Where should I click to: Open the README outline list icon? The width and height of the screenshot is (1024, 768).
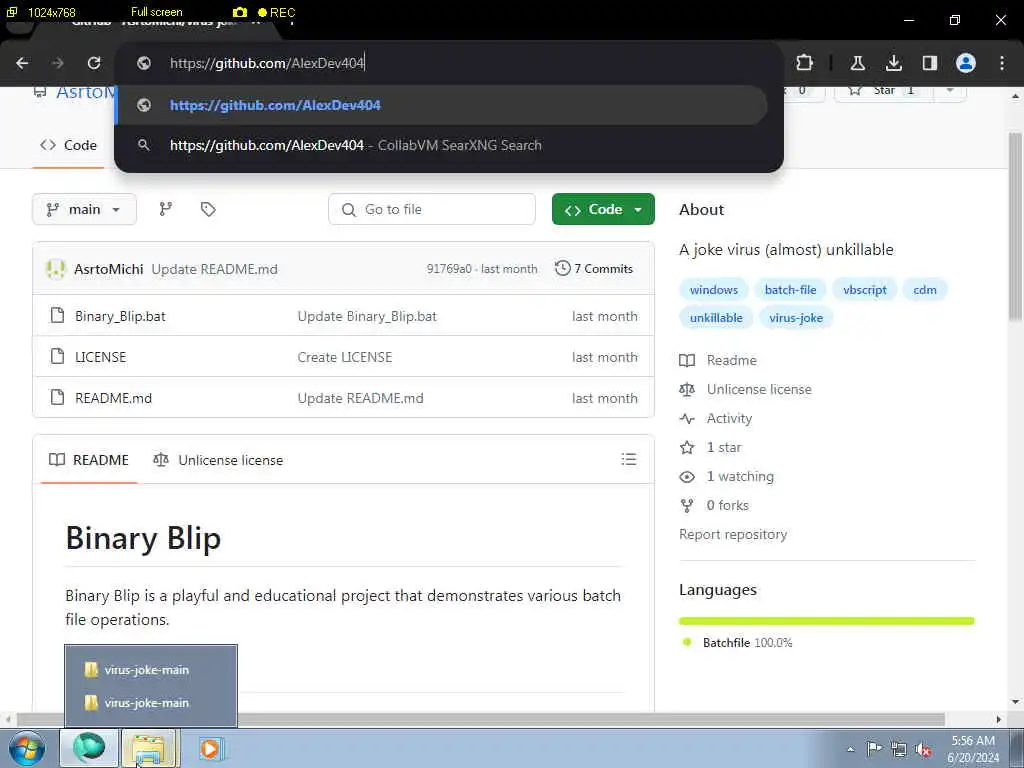tap(629, 459)
